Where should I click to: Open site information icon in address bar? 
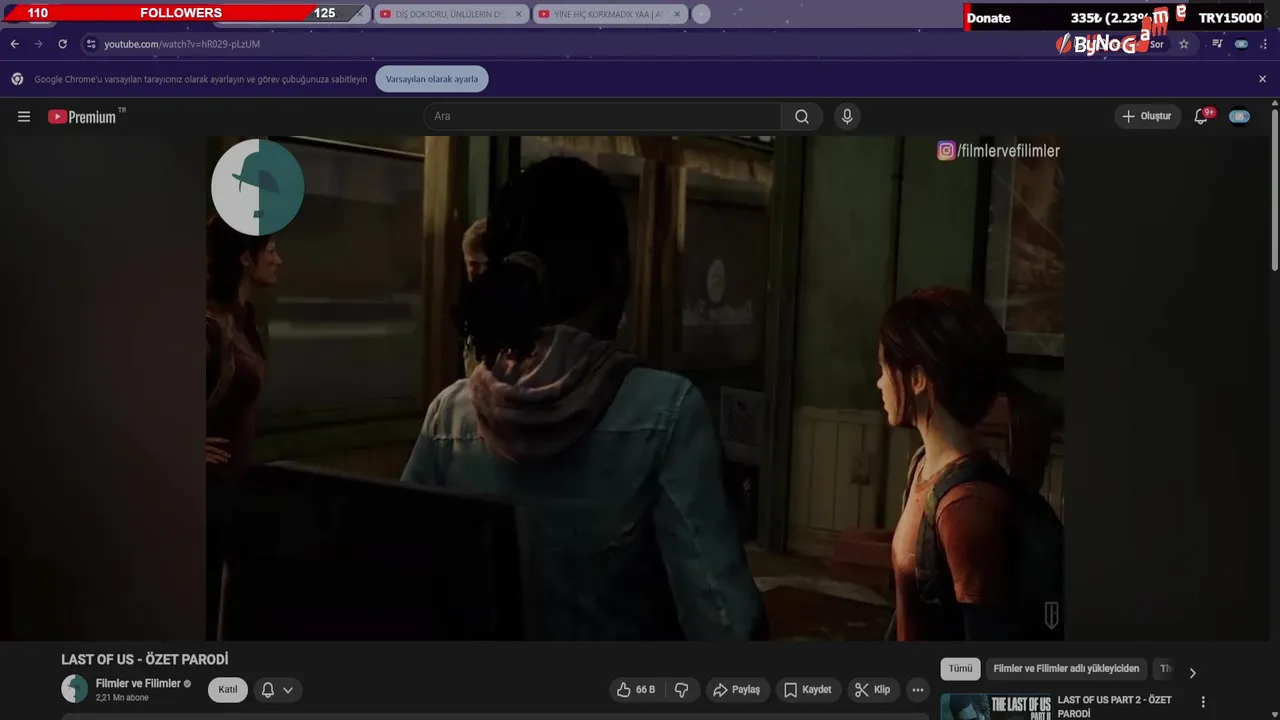coord(91,44)
